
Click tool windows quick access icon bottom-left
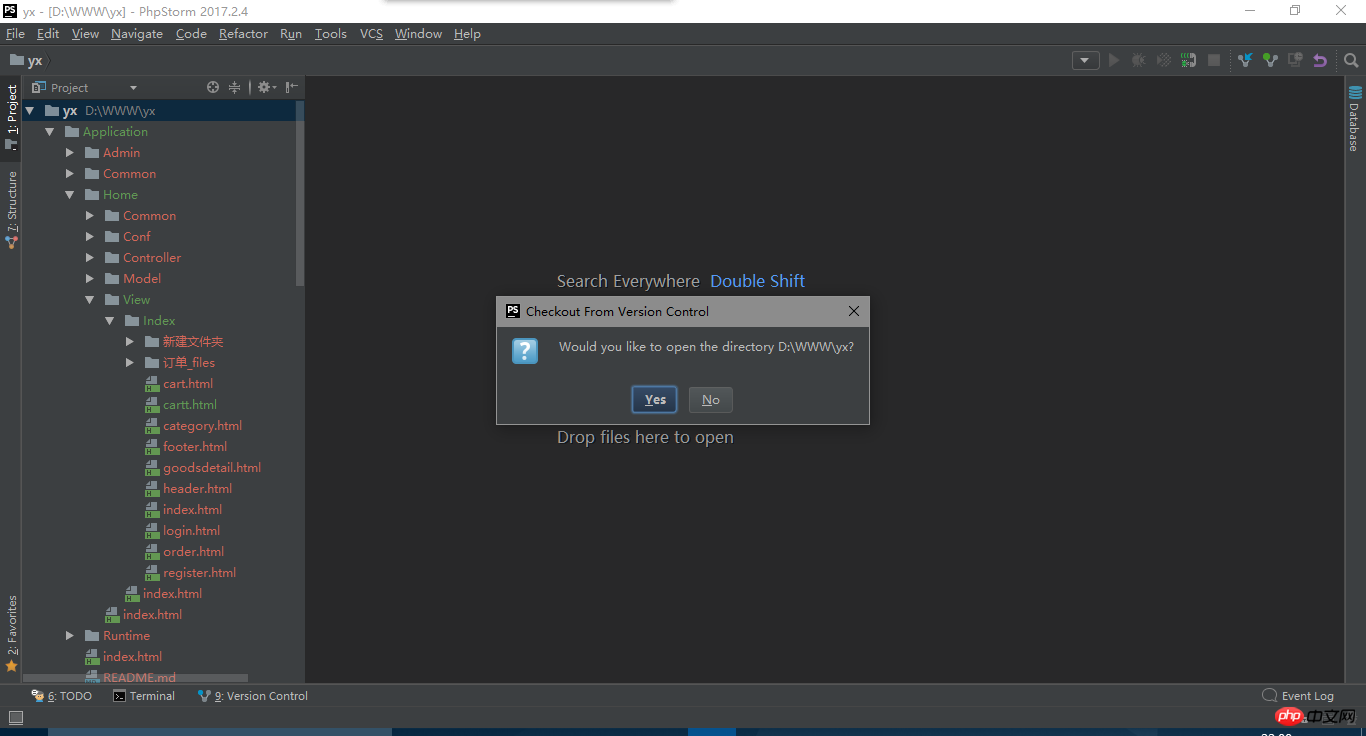pyautogui.click(x=15, y=717)
